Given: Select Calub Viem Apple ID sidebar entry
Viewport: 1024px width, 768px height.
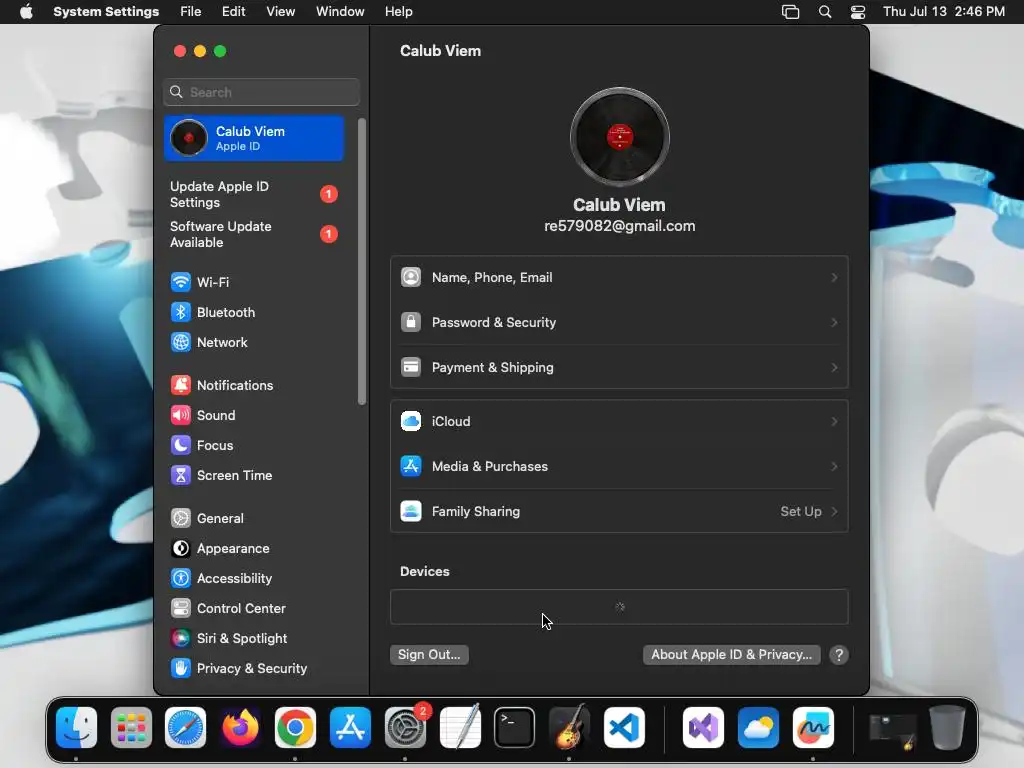Looking at the screenshot, I should [254, 138].
